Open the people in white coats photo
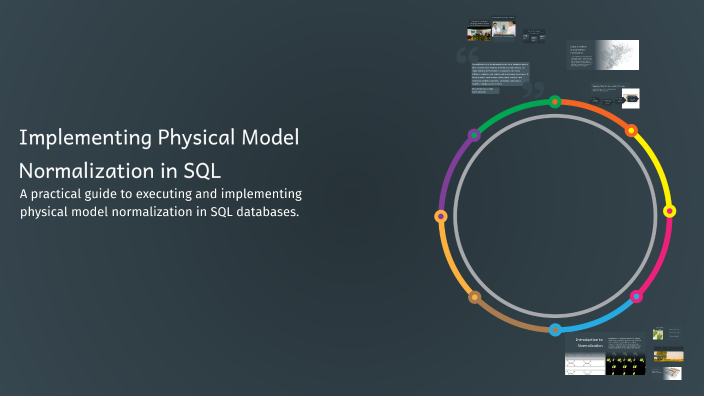This screenshot has height=396, width=704. [503, 29]
